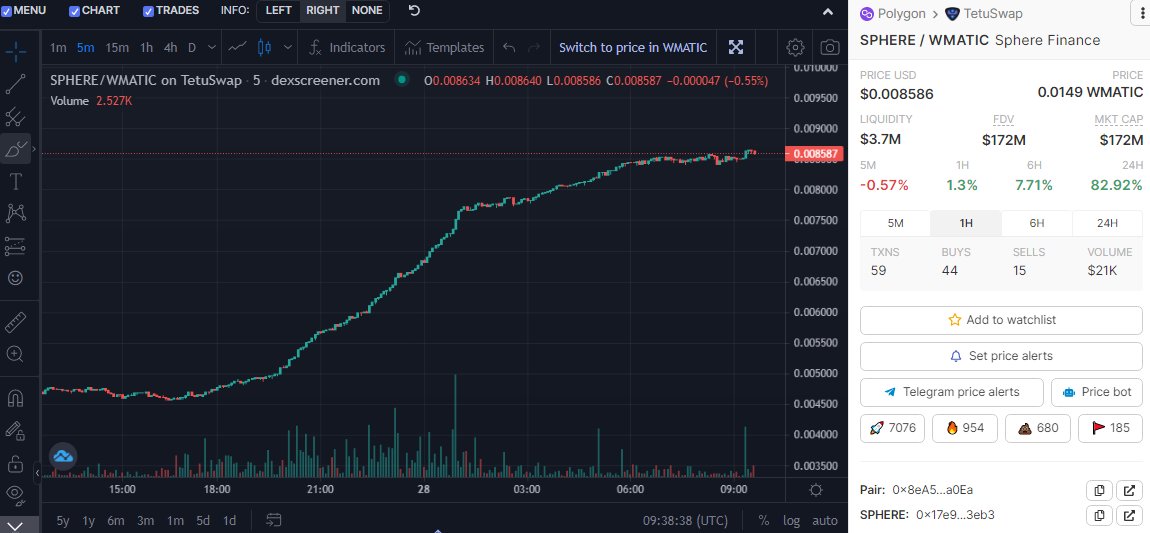This screenshot has height=533, width=1150.
Task: Expand more drawing tools at toolbar bottom
Action: 15,524
